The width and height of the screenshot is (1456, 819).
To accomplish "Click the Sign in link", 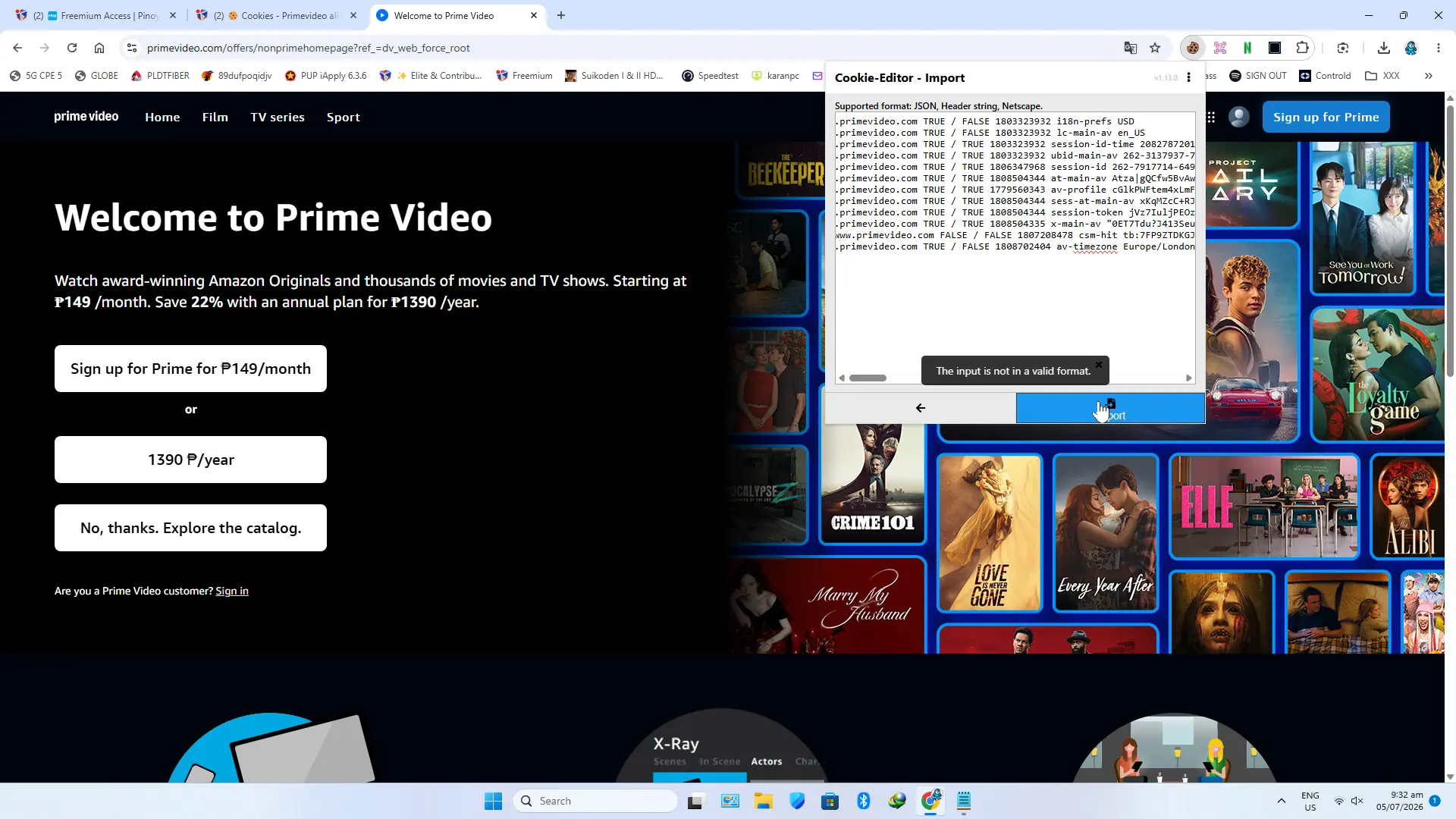I will (x=232, y=591).
